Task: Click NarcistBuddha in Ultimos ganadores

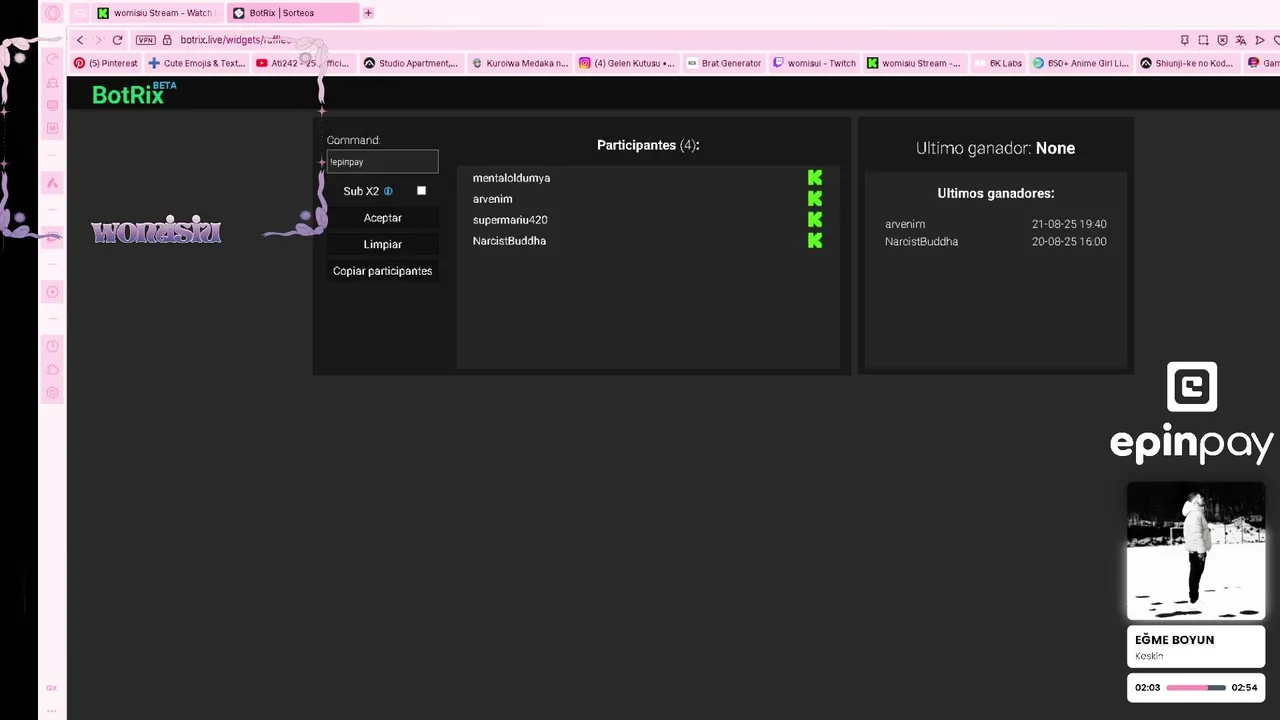Action: tap(921, 241)
